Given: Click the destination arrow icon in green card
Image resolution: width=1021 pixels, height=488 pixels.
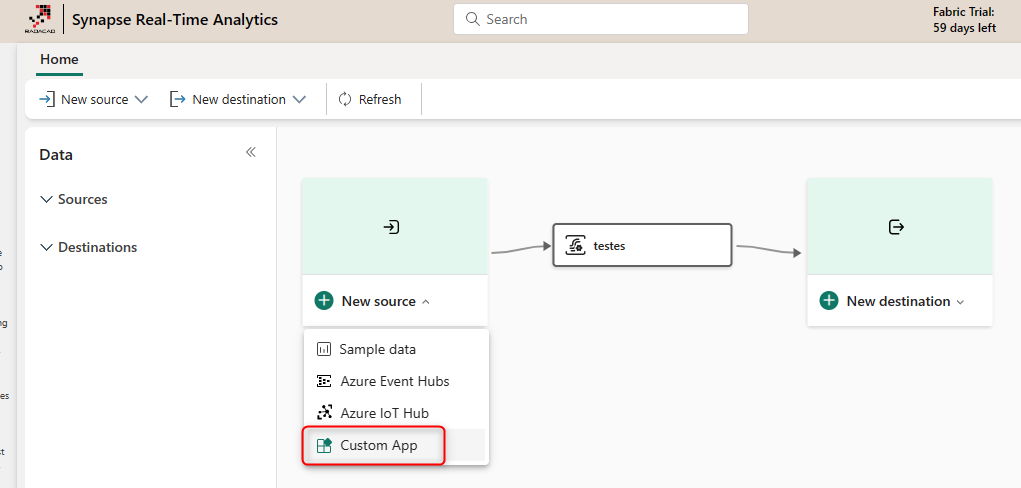Looking at the screenshot, I should click(x=896, y=227).
